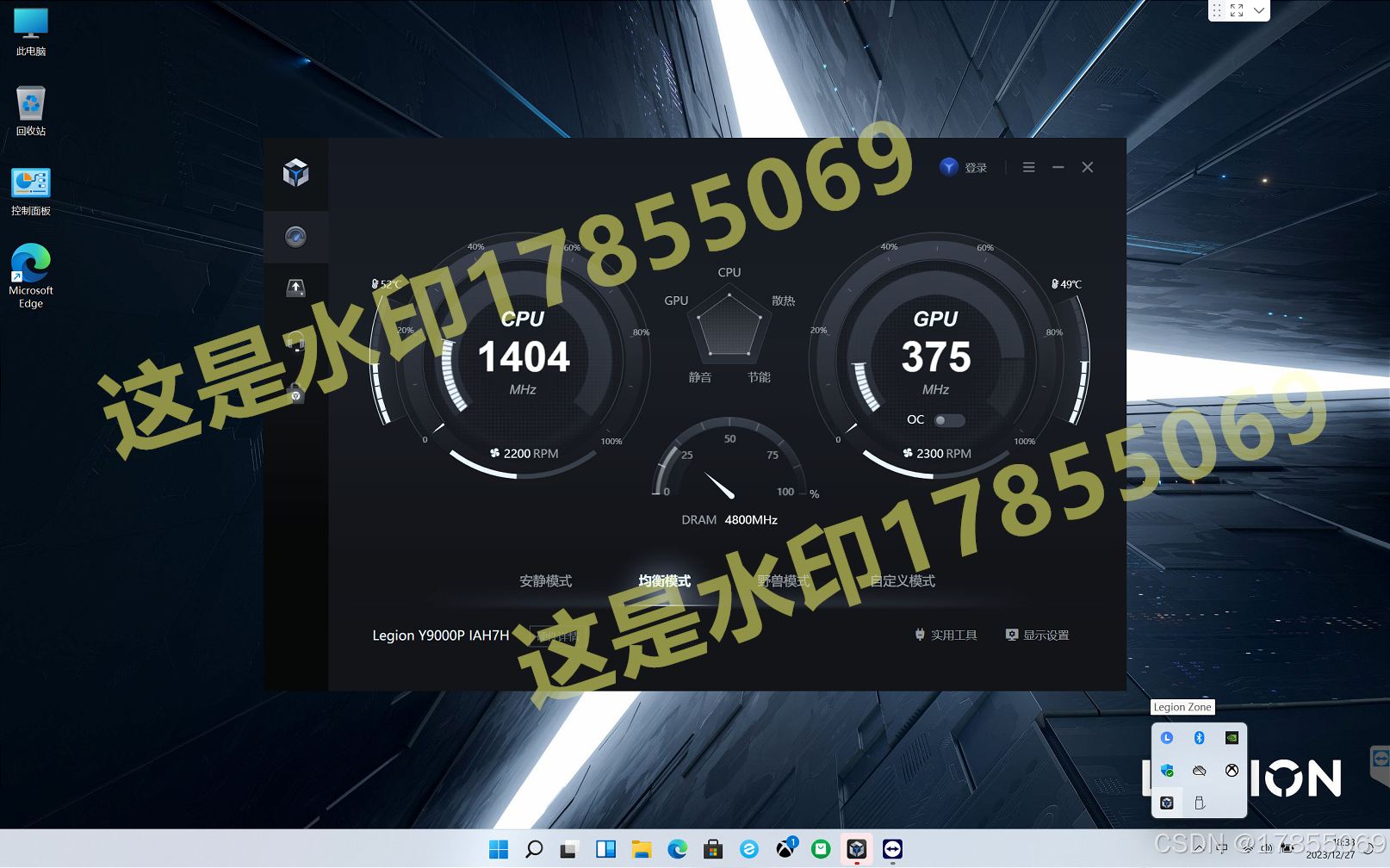This screenshot has height=868, width=1390.
Task: Open the Windows Start menu
Action: point(499,849)
